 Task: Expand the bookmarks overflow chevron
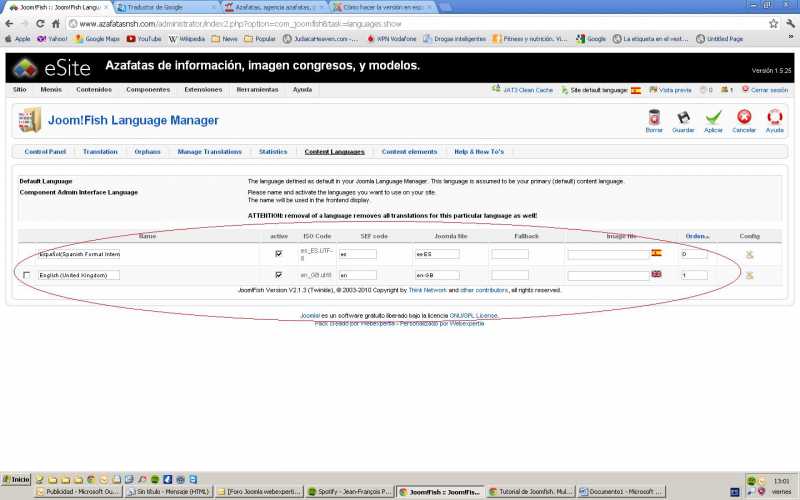(x=791, y=37)
